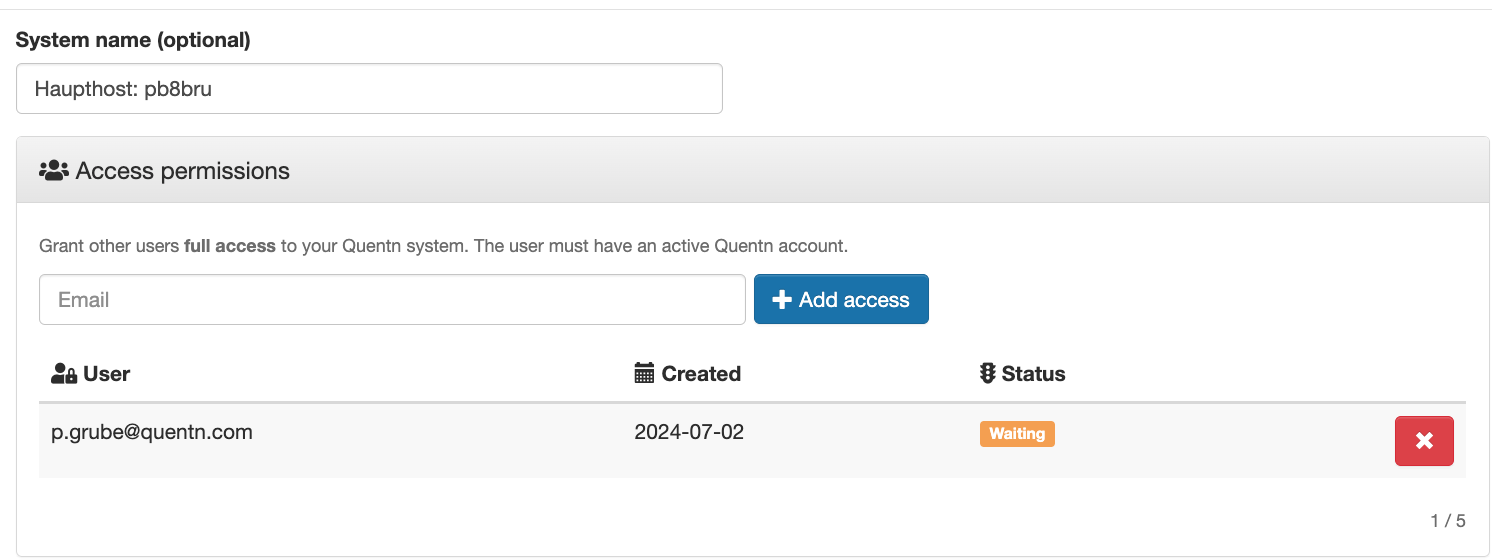Click the users group icon beside Access permissions
This screenshot has width=1492, height=560.
54,171
